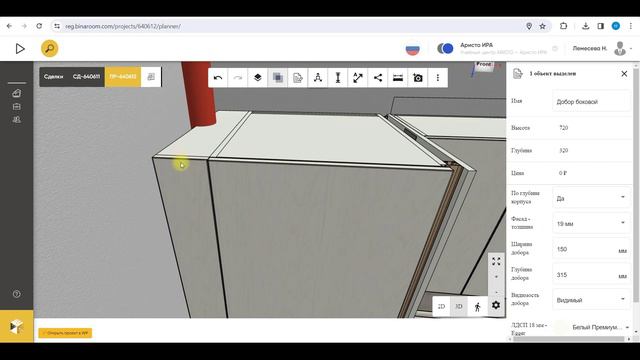Open the view settings gear

click(496, 305)
